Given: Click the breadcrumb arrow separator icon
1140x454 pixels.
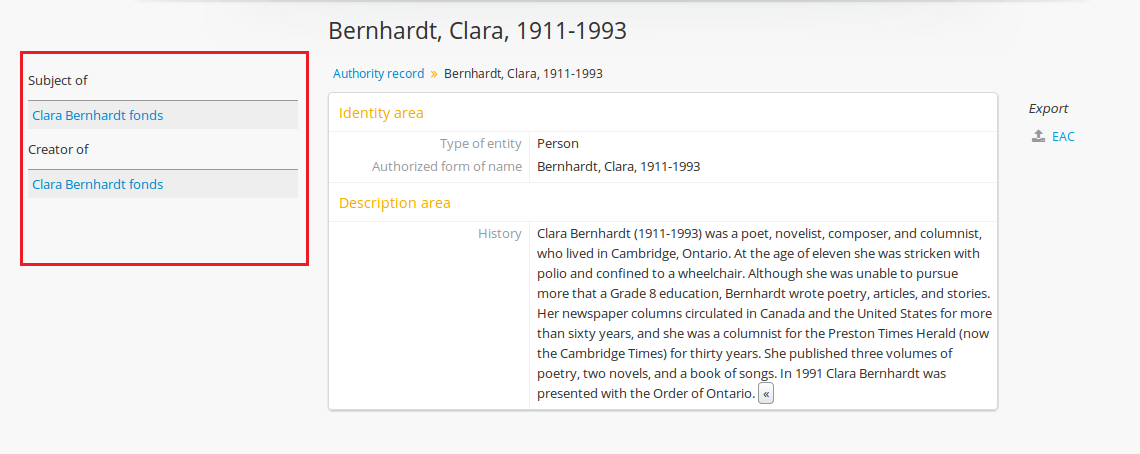Looking at the screenshot, I should pyautogui.click(x=434, y=73).
